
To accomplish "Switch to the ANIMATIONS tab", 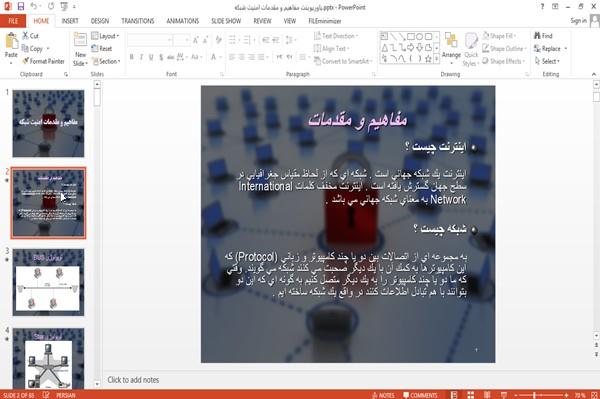I will click(183, 21).
